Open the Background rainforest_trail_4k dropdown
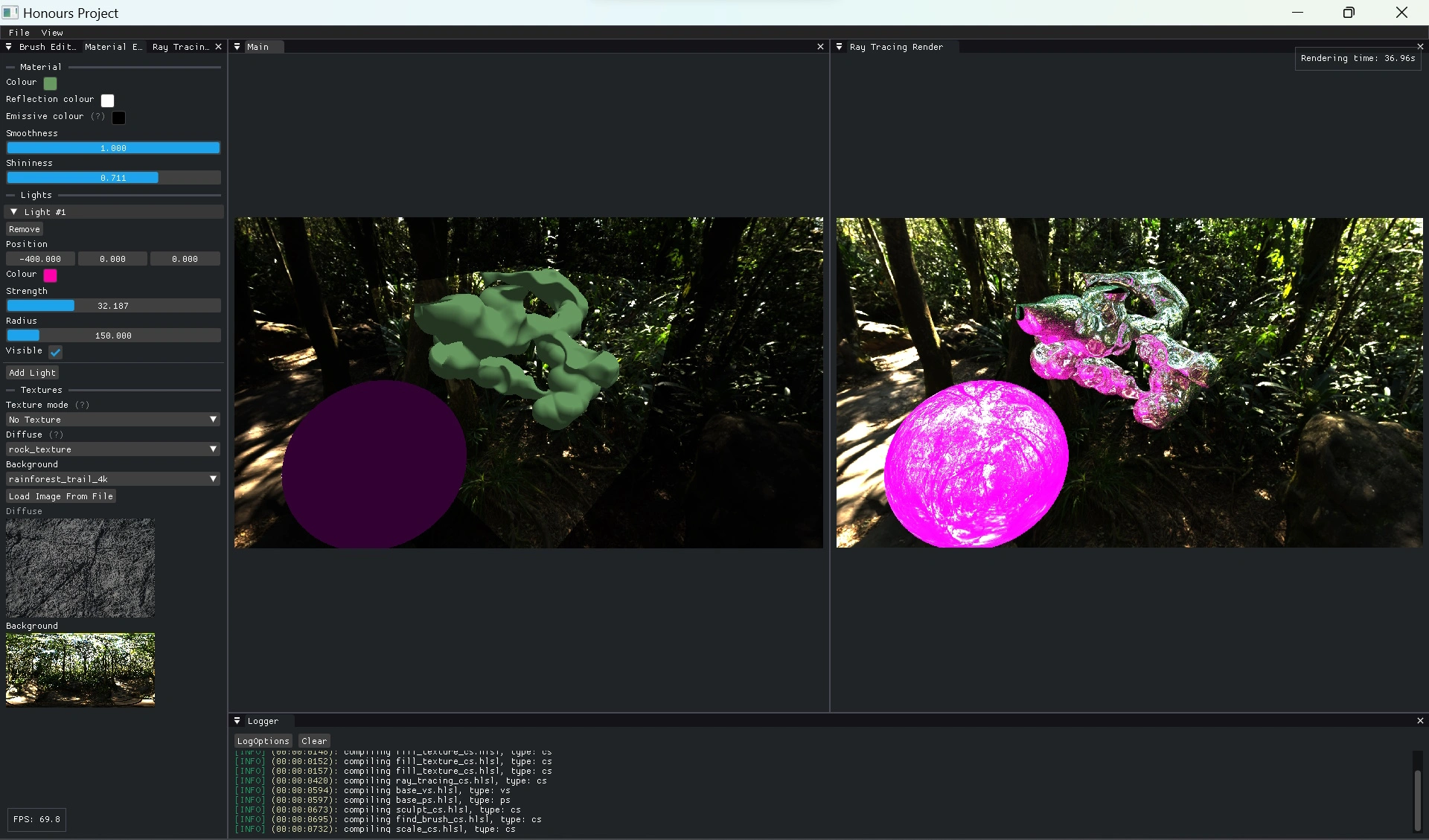1429x840 pixels. [x=113, y=479]
